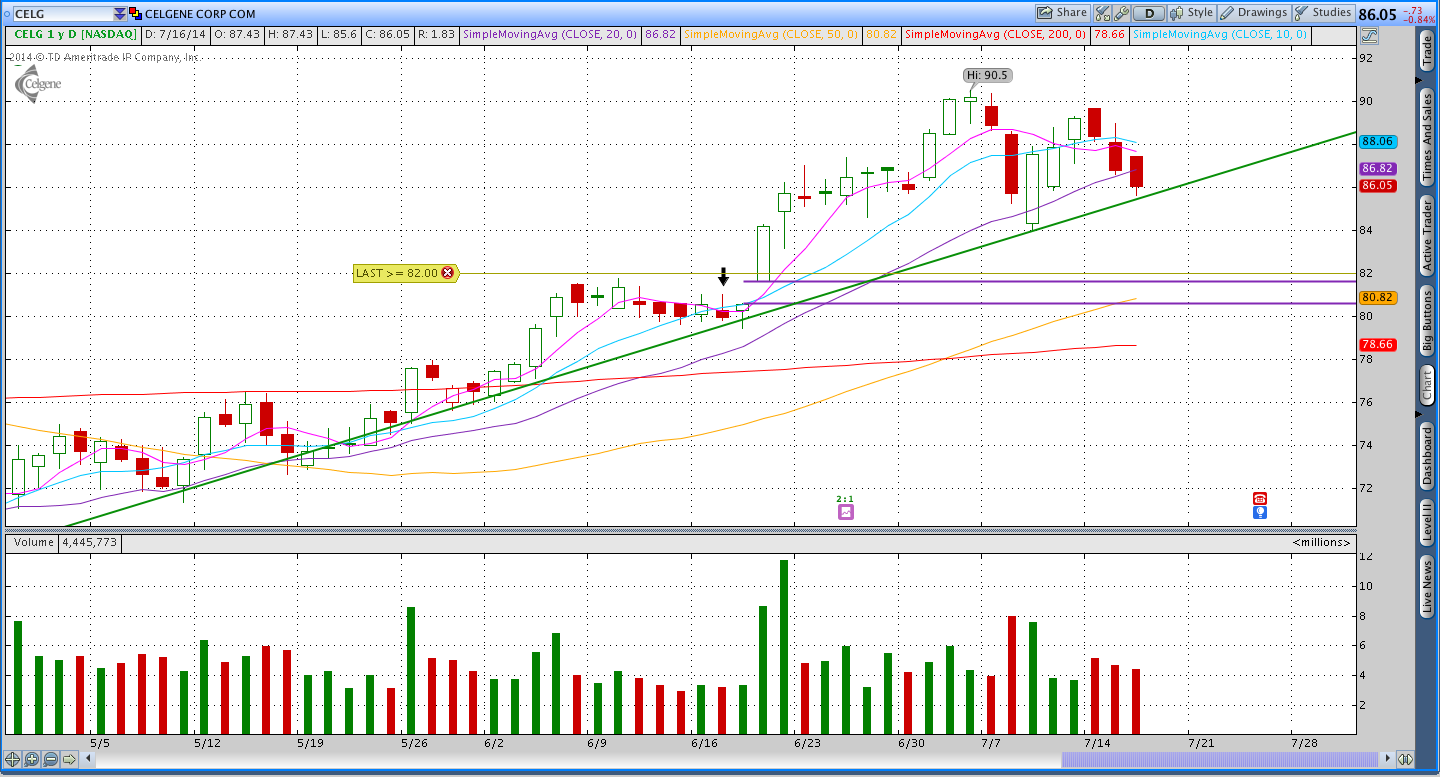The image size is (1440, 777).
Task: Click the LAST >= 82.00 alert label
Action: click(x=397, y=272)
